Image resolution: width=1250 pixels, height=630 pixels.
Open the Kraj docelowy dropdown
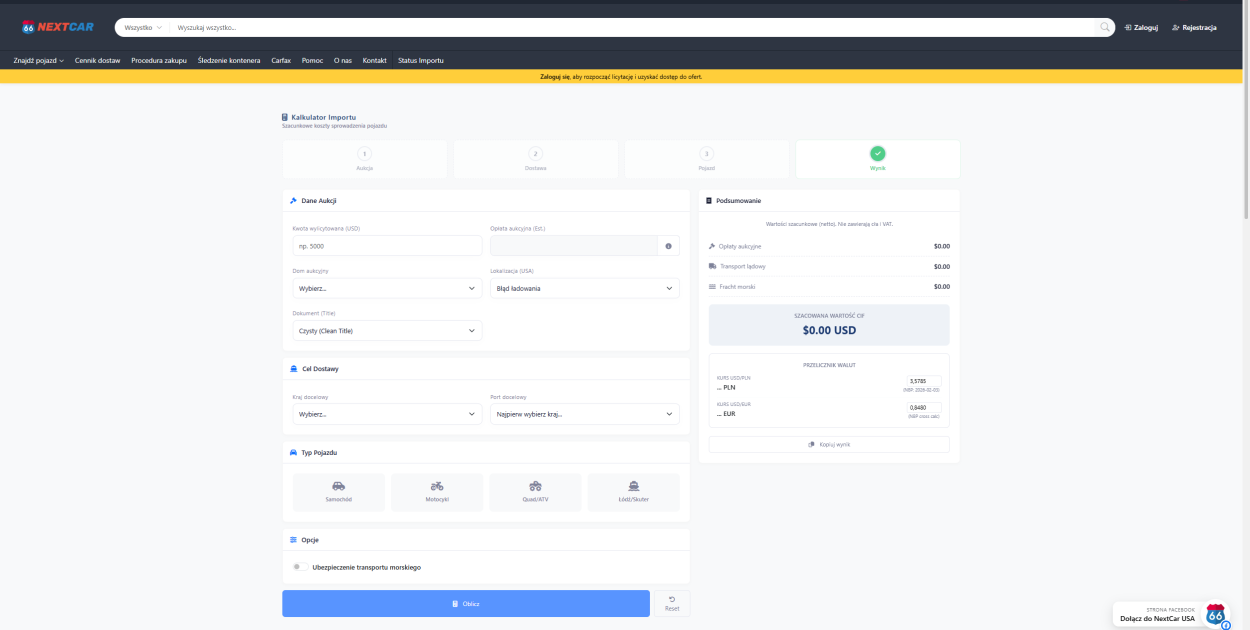387,414
